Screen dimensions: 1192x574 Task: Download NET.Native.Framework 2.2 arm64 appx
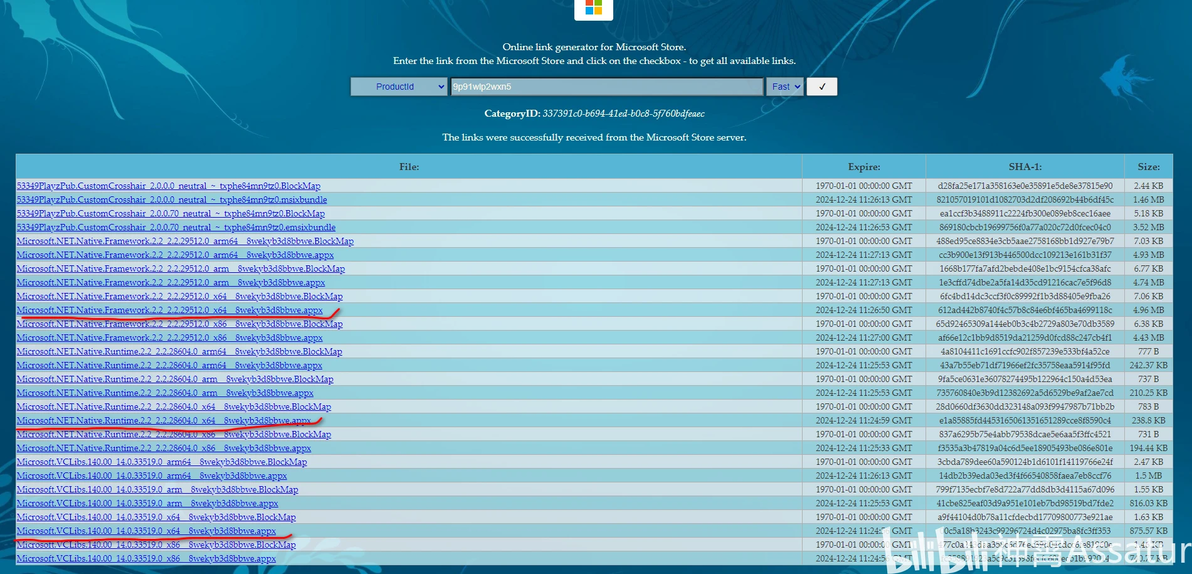[x=175, y=255]
